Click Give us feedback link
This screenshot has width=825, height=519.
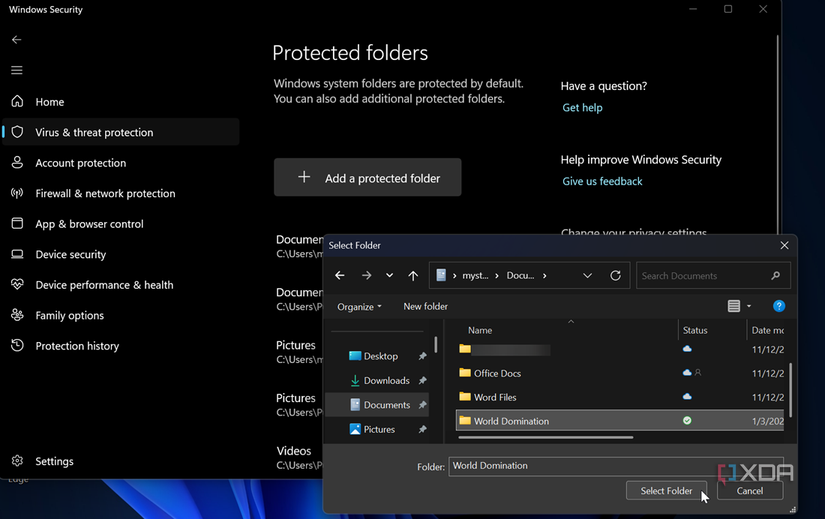602,181
